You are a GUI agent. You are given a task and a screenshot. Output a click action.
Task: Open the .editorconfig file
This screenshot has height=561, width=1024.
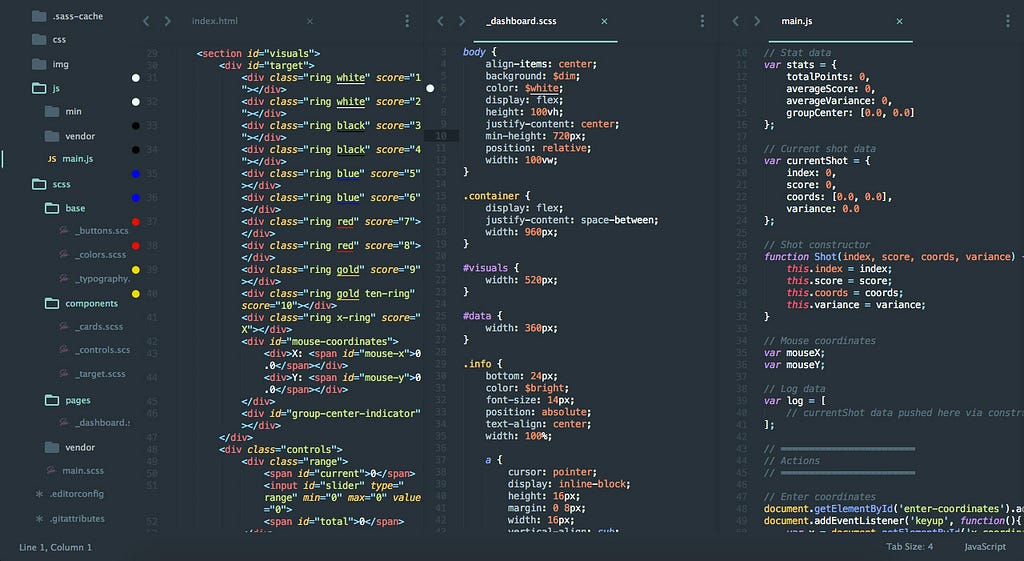coord(69,494)
